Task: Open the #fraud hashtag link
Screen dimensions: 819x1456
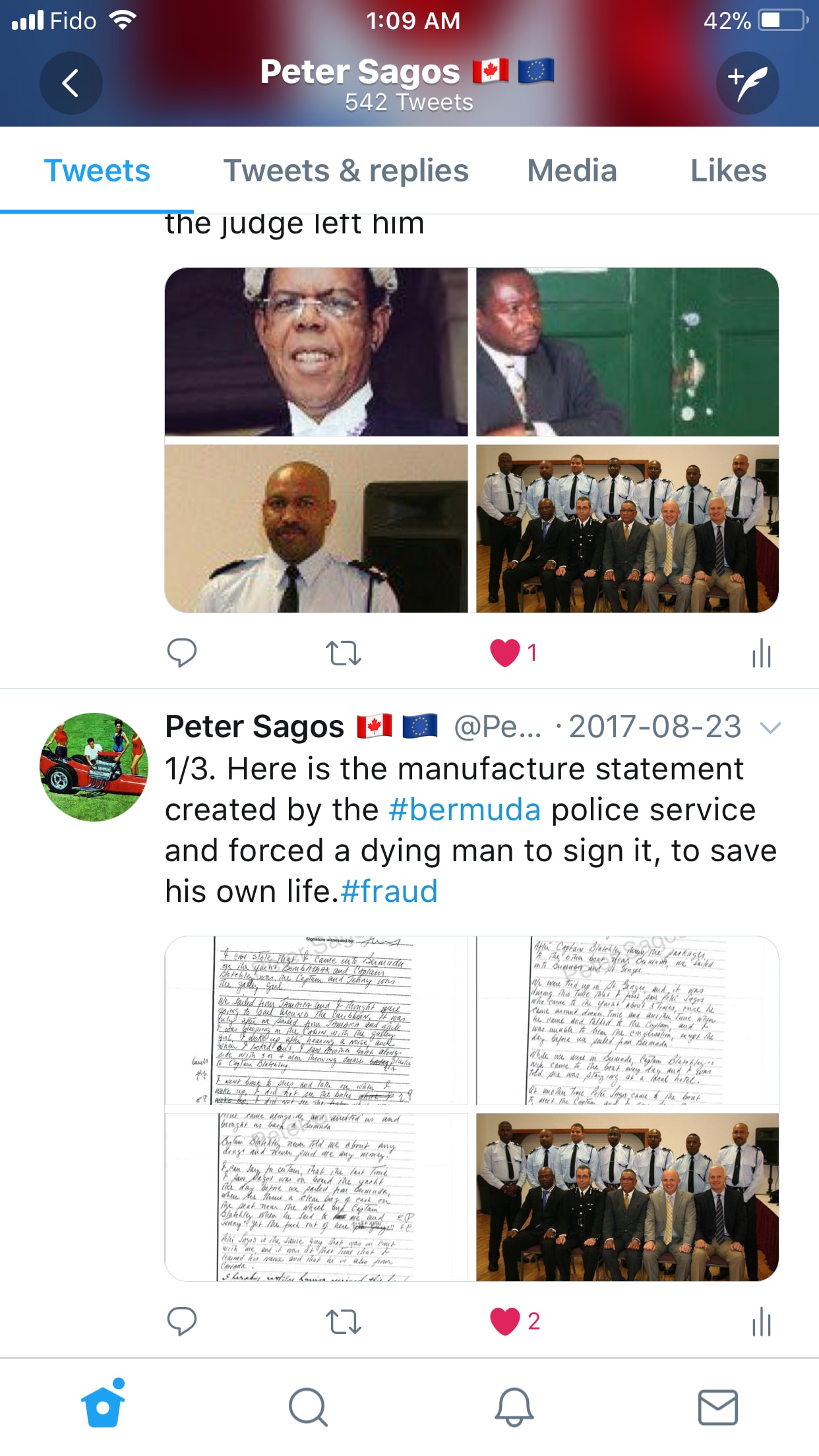Action: coord(389,892)
